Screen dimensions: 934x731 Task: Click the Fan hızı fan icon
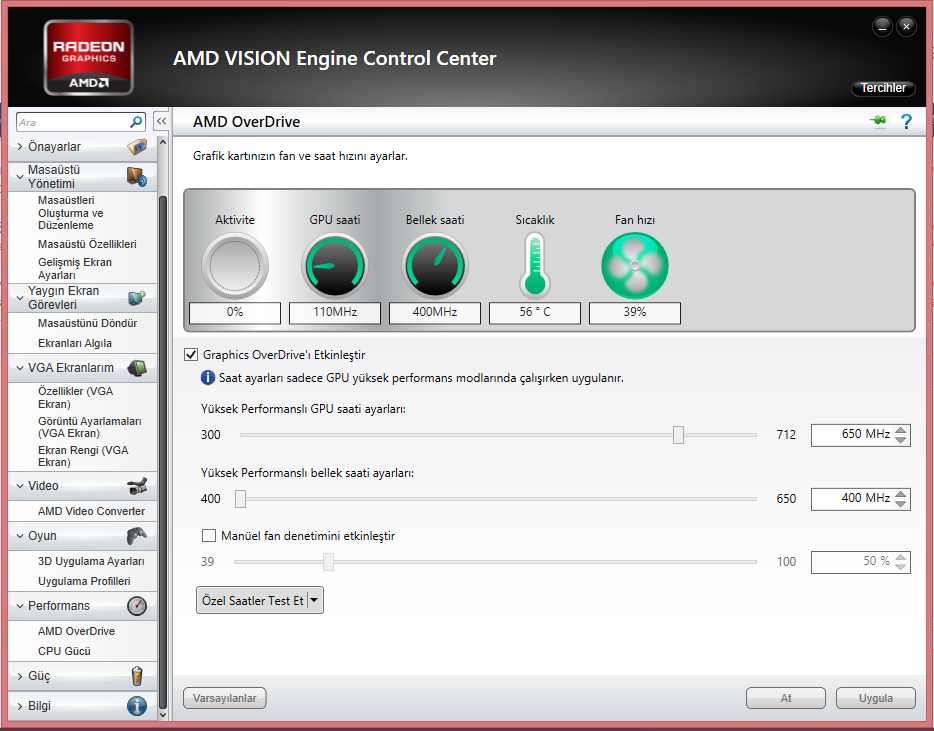point(635,266)
